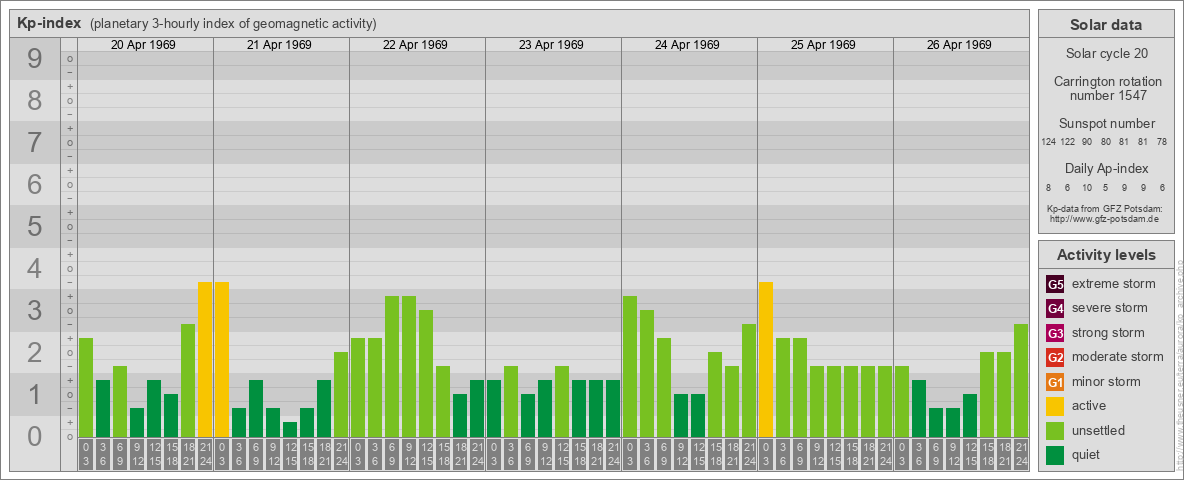The width and height of the screenshot is (1184, 480).
Task: Click the G3 strong storm badge
Action: [x=1055, y=333]
